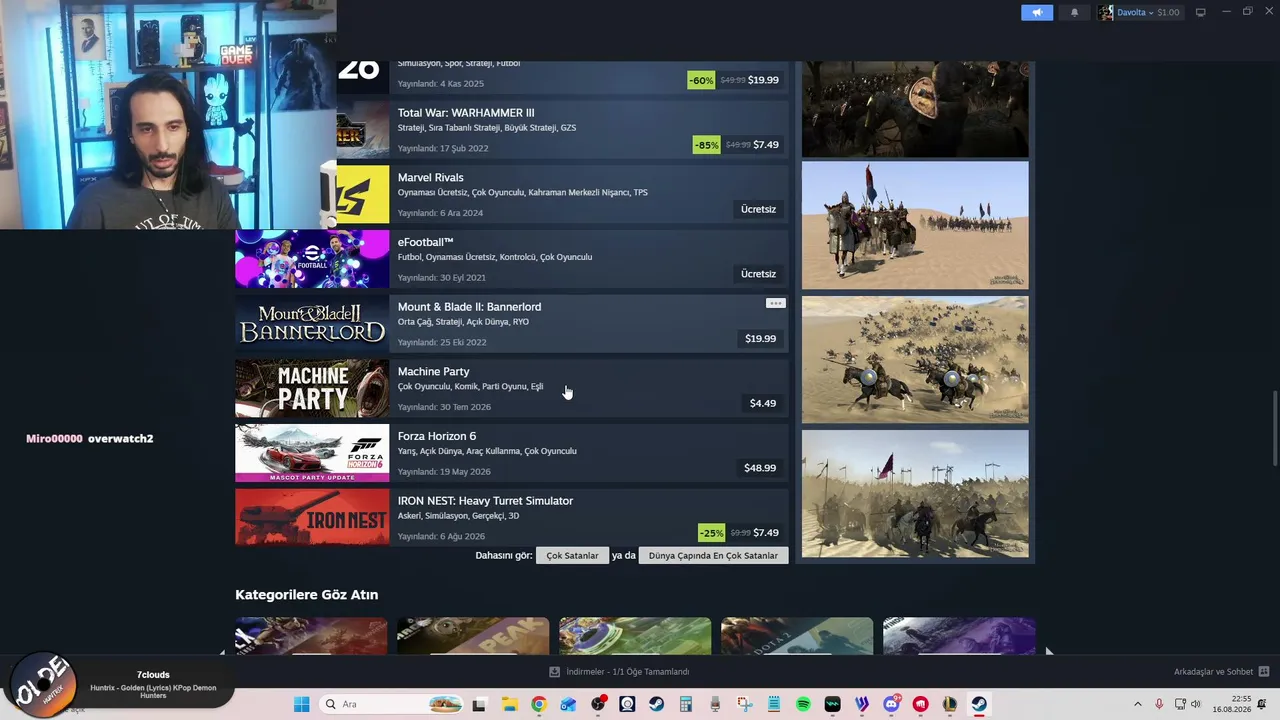Click the eFootball capsule image

[x=312, y=259]
